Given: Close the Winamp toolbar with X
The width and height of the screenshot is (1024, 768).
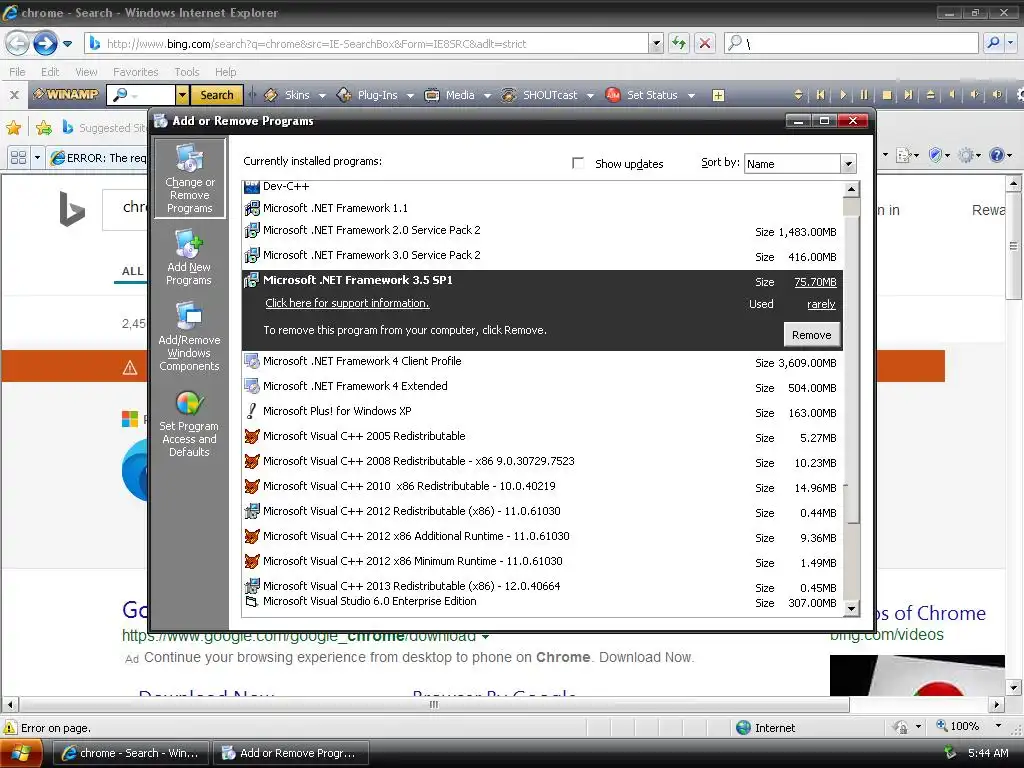Looking at the screenshot, I should [x=14, y=95].
